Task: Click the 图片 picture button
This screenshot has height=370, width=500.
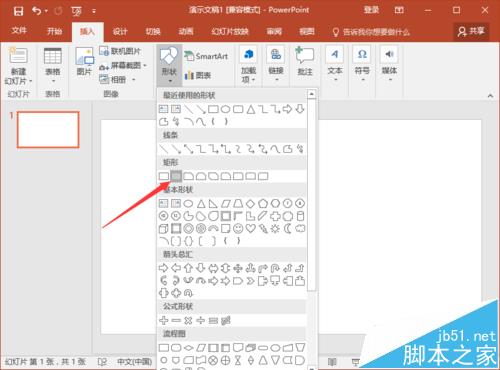Action: tap(84, 62)
